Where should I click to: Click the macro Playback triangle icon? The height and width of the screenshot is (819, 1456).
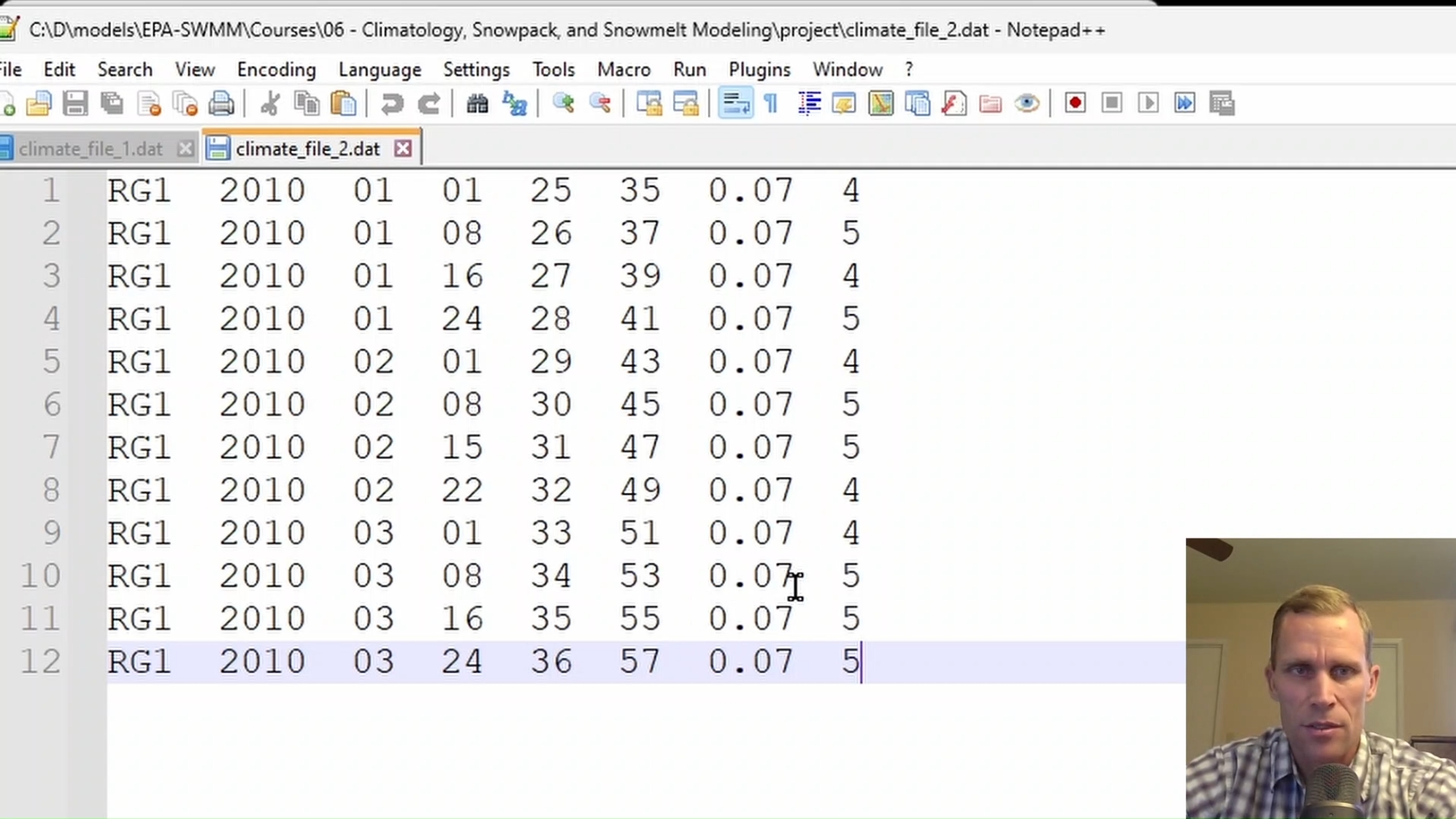(x=1148, y=103)
